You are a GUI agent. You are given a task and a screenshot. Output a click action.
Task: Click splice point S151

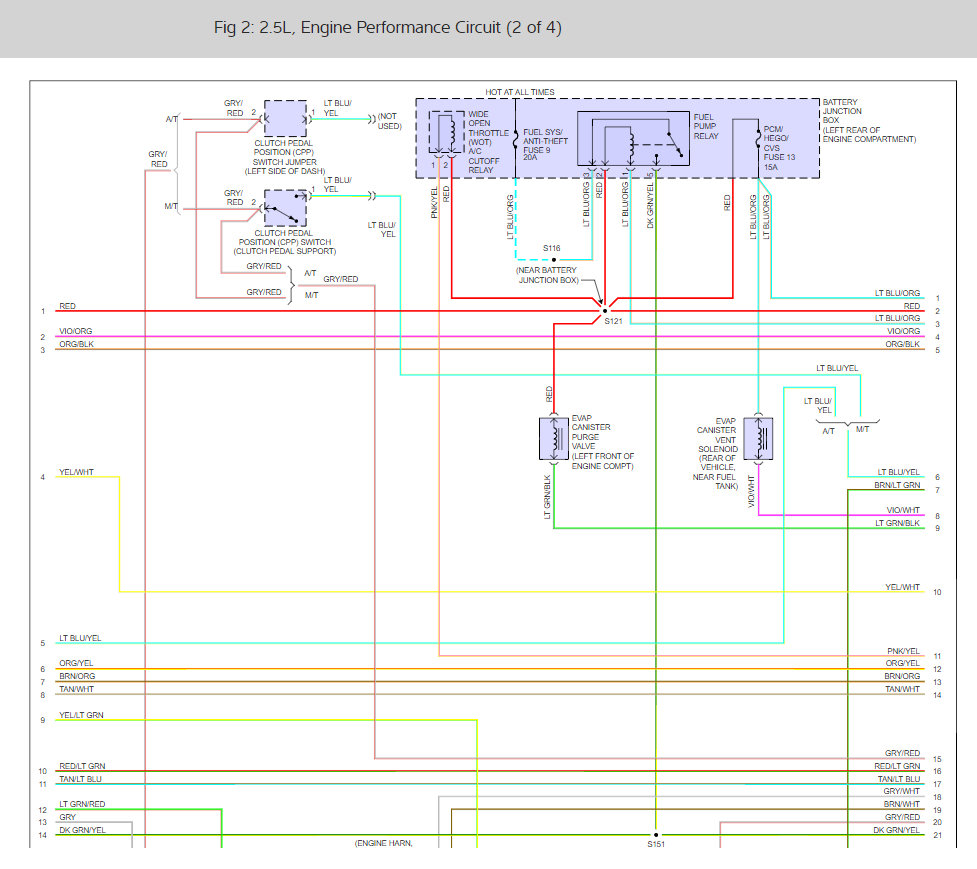coord(656,835)
